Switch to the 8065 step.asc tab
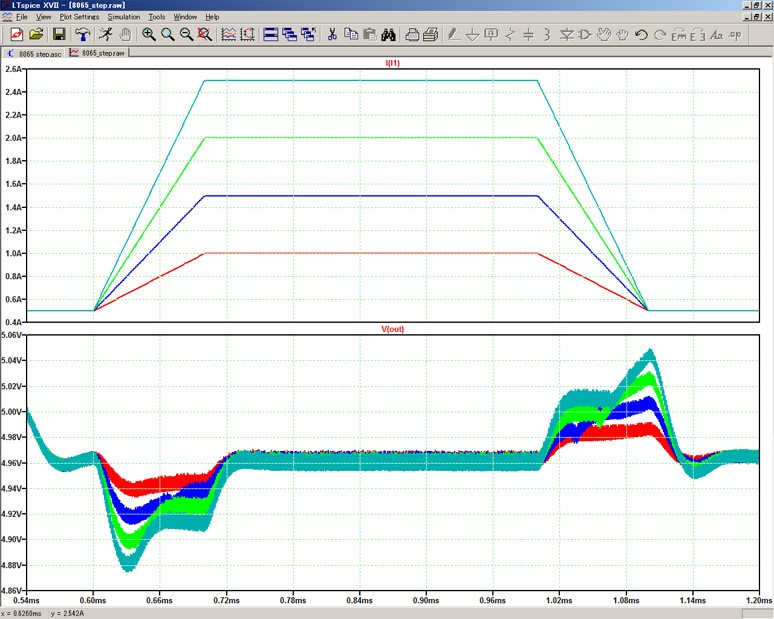Viewport: 774px width, 619px height. coord(34,52)
